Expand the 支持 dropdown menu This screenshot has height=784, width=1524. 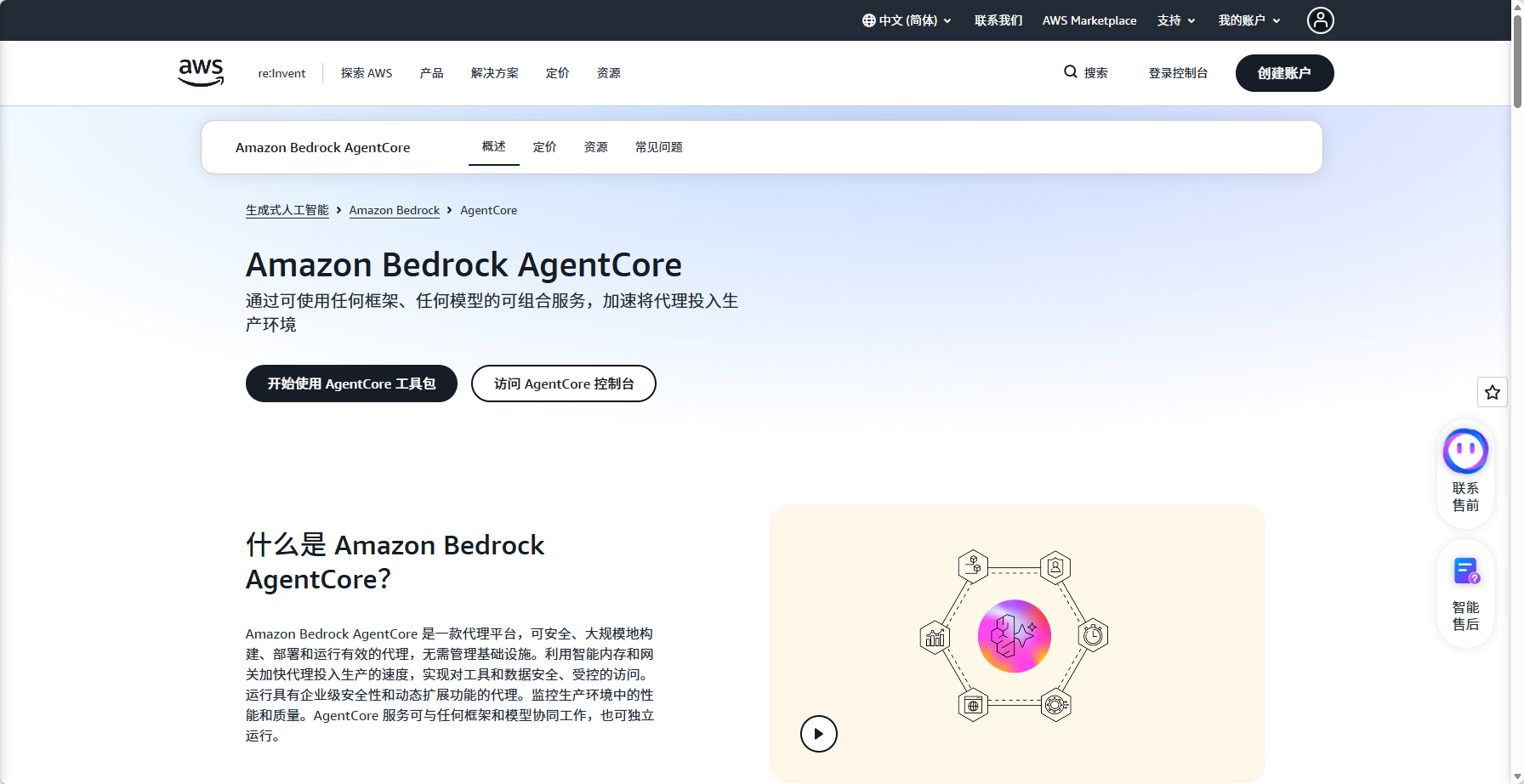(1176, 20)
